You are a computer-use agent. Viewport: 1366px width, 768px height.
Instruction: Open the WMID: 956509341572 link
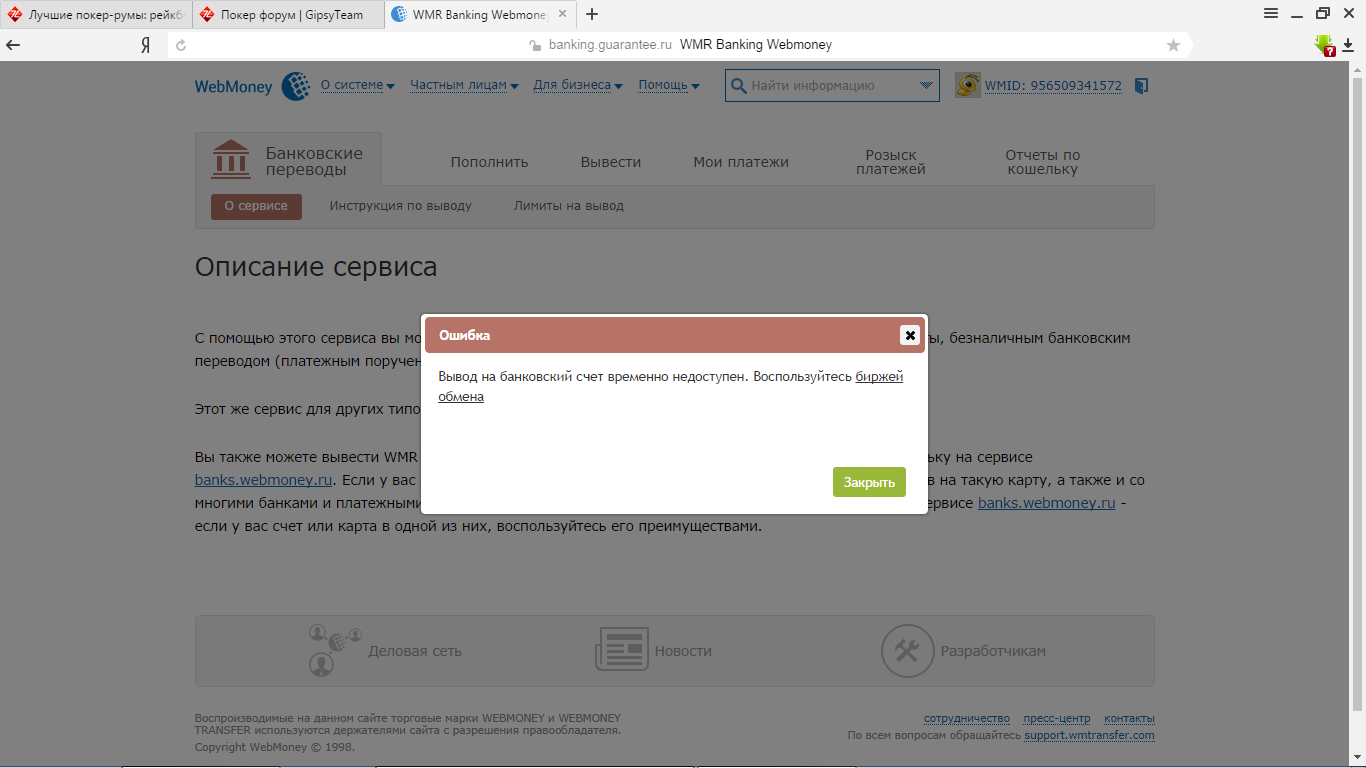tap(1053, 86)
